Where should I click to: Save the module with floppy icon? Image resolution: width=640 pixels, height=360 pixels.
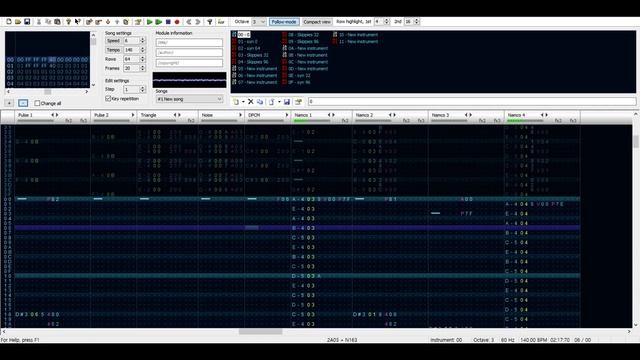(27, 22)
